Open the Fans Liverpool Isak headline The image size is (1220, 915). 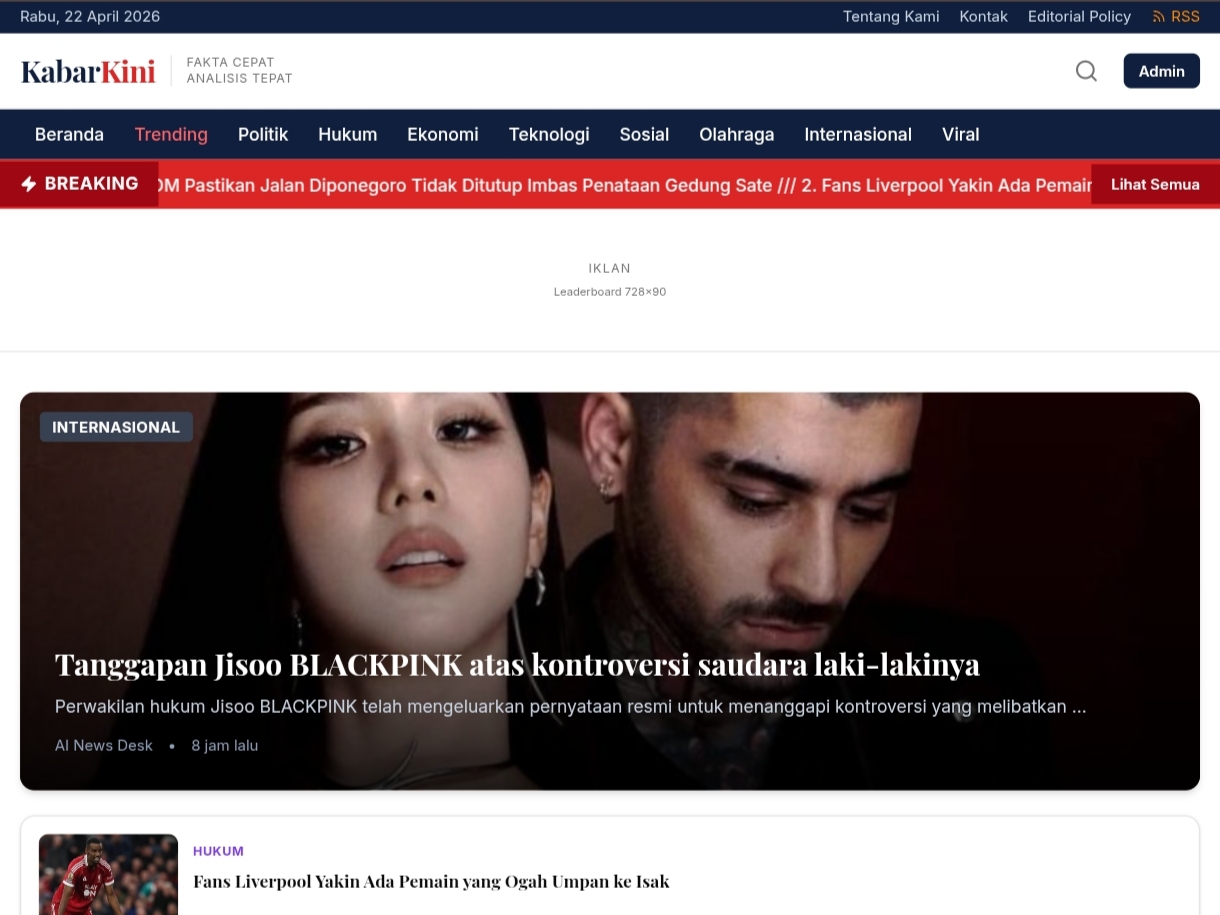pos(431,881)
